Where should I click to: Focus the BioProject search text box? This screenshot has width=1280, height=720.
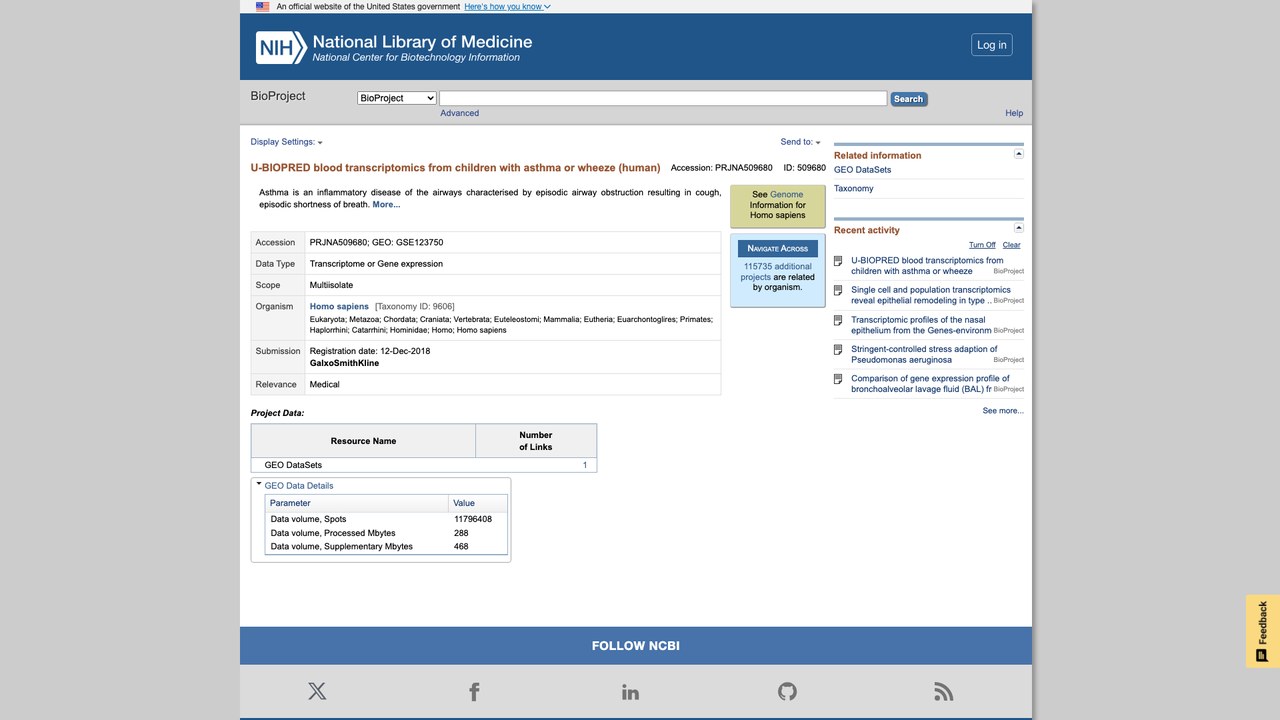tap(663, 98)
